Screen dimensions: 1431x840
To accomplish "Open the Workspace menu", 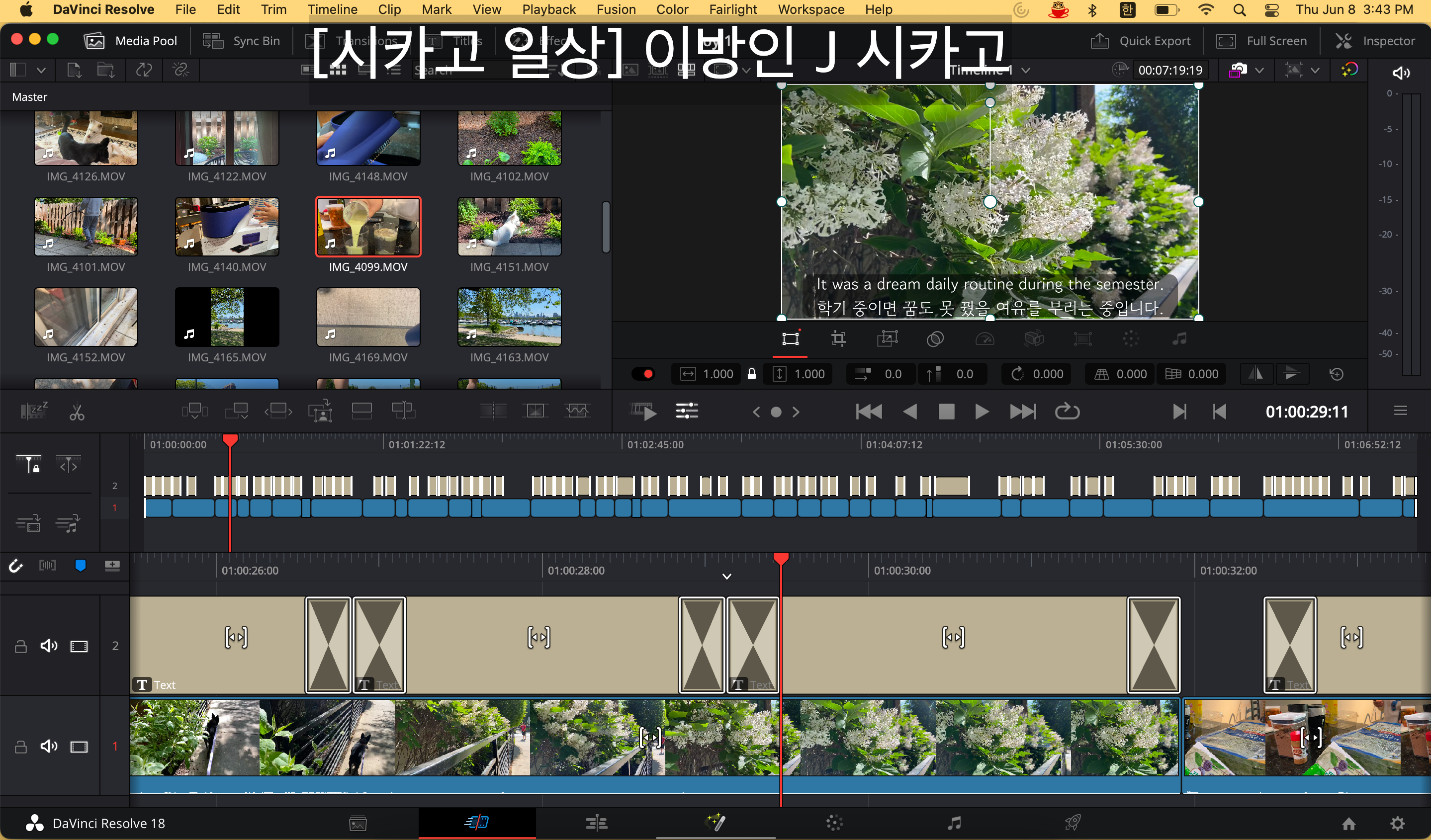I will 810,9.
